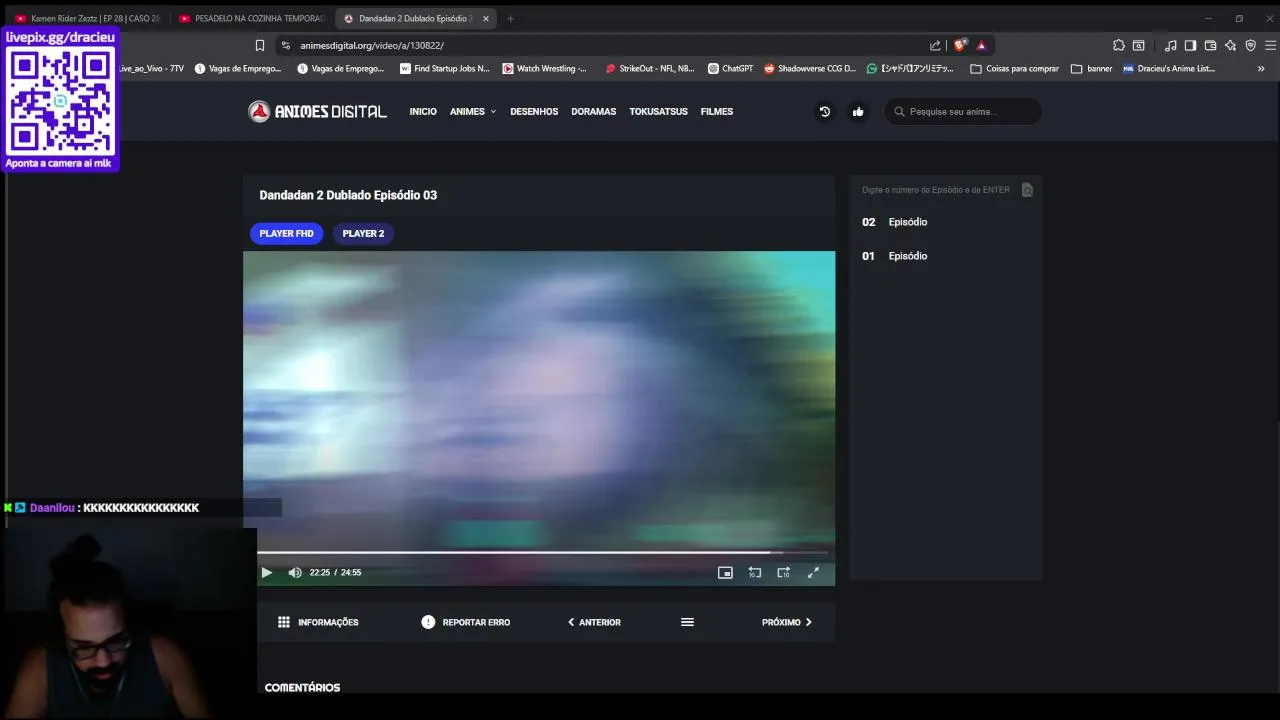Click the episode search icon in sidebar

tap(1027, 190)
